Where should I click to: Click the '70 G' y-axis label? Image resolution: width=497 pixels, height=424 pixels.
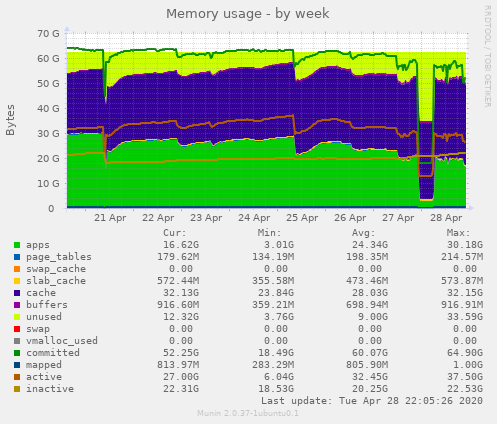pos(48,34)
